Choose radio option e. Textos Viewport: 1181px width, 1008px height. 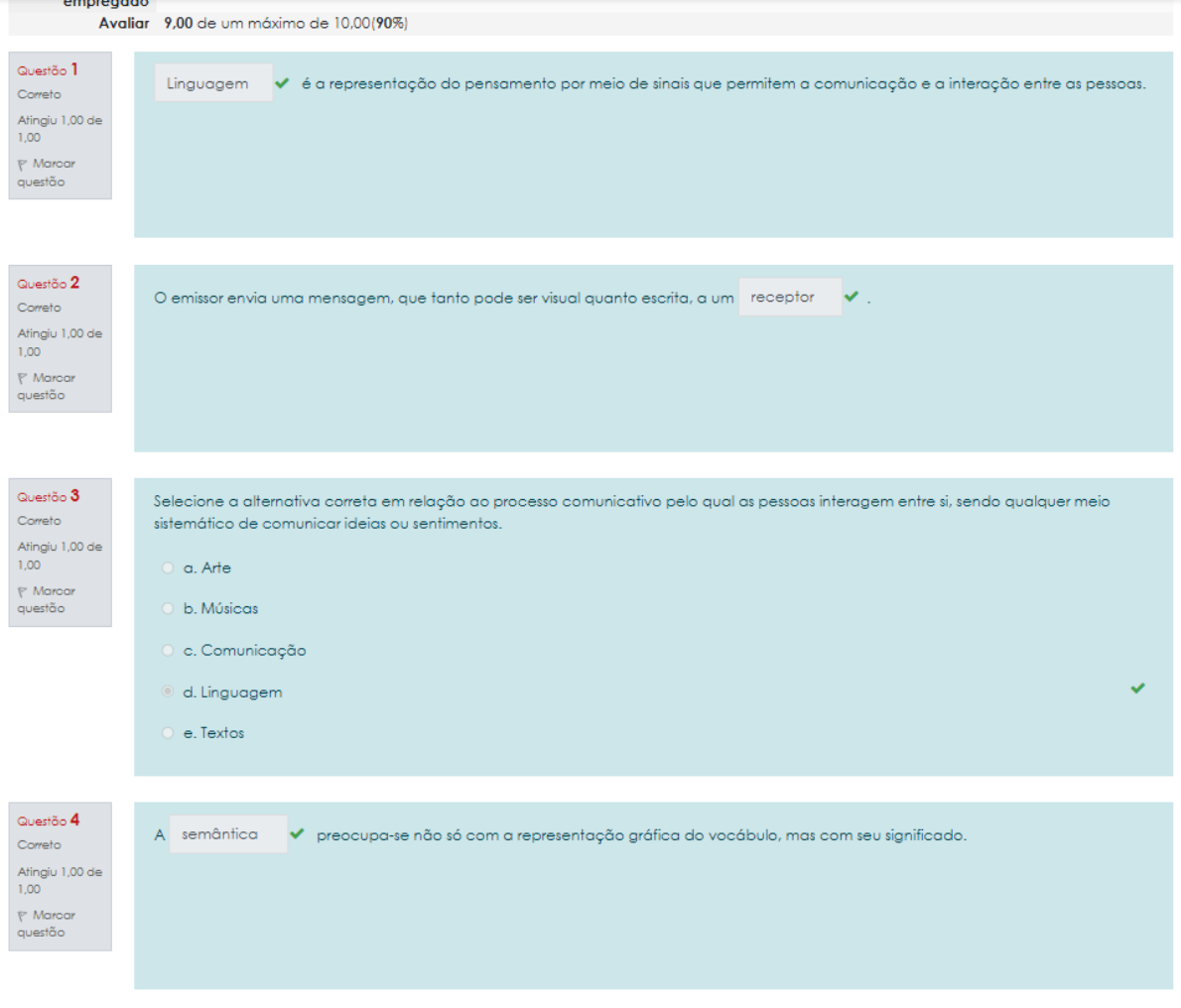coord(168,733)
